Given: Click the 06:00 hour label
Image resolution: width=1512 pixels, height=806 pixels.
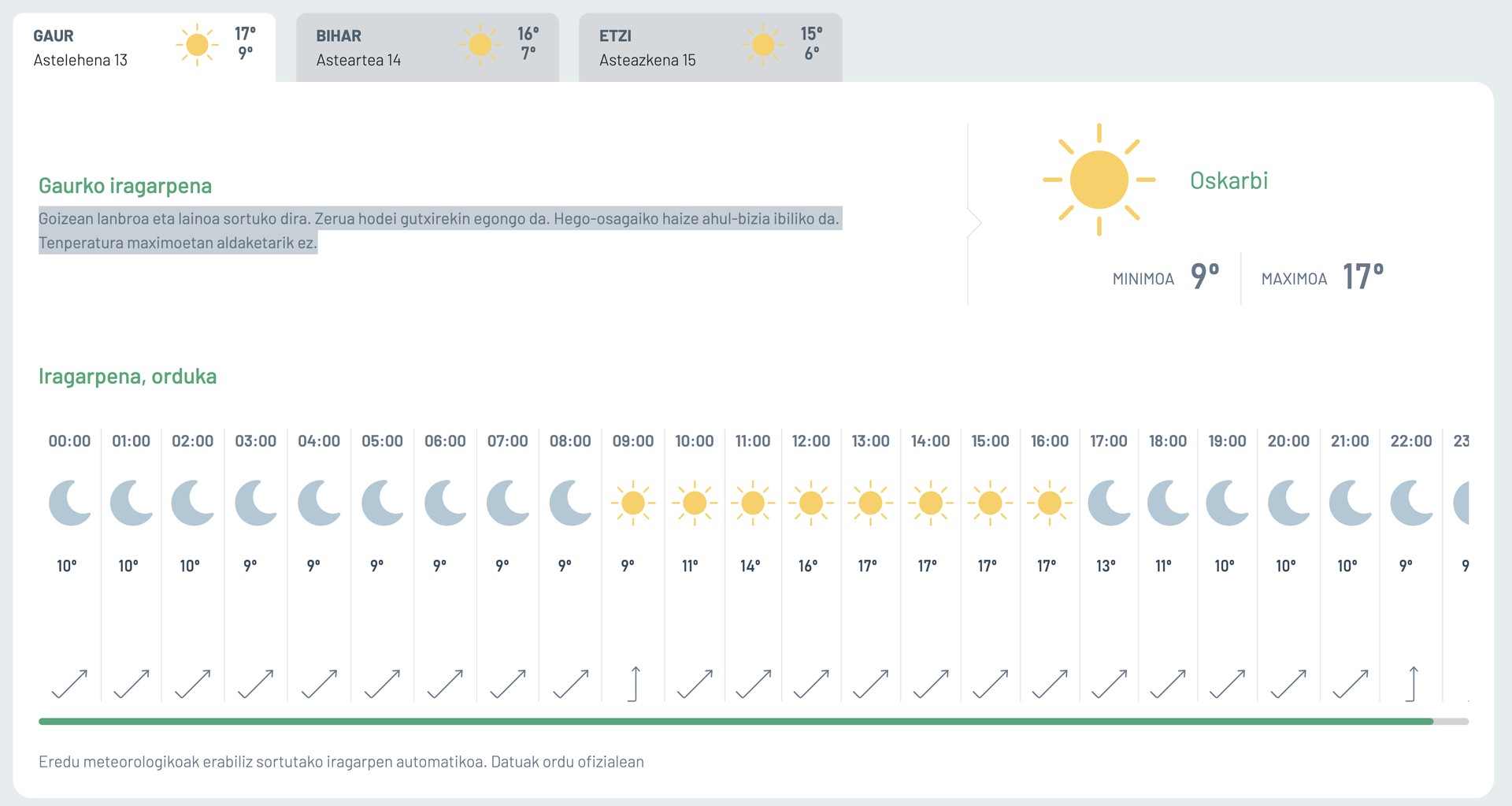Looking at the screenshot, I should [445, 441].
